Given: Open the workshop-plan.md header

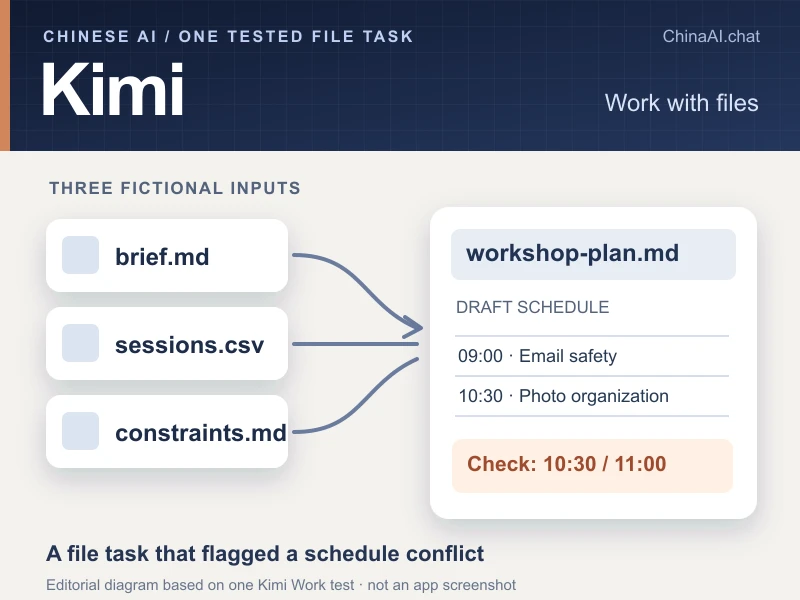Looking at the screenshot, I should (593, 254).
